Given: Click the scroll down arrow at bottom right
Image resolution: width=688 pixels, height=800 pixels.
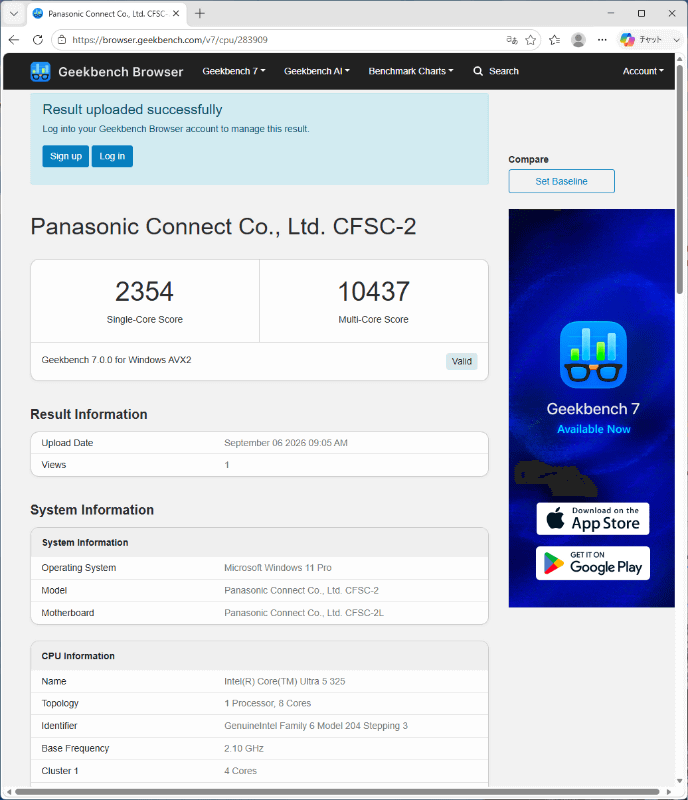Looking at the screenshot, I should [679, 781].
